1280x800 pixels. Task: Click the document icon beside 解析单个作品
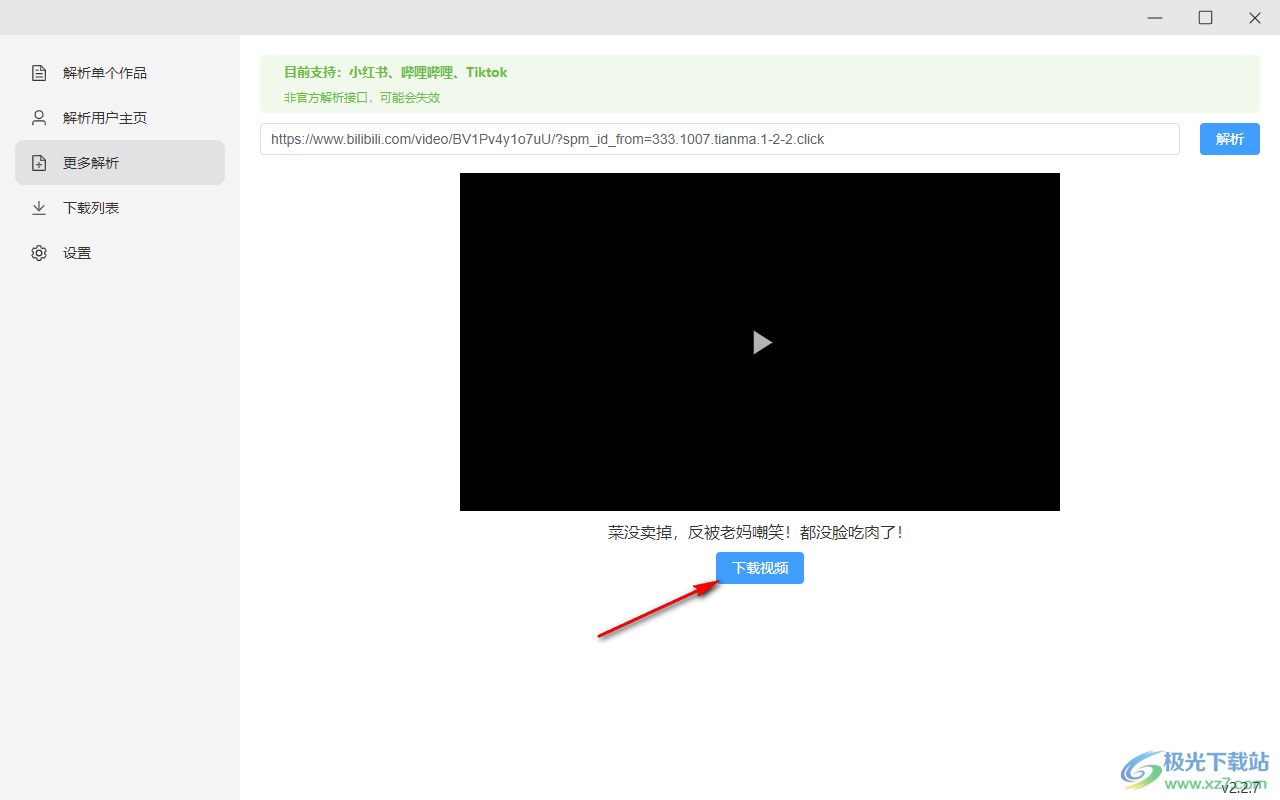pyautogui.click(x=39, y=73)
